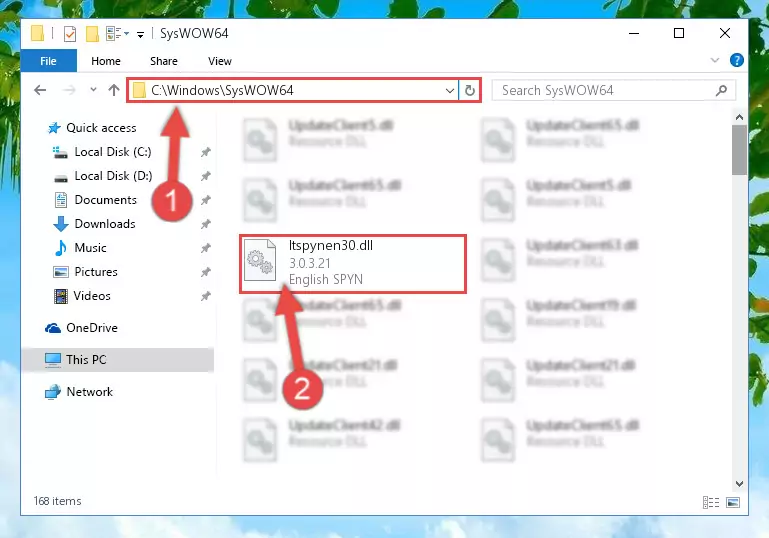Click the pin icon next to Music
Image resolution: width=769 pixels, height=538 pixels.
[x=205, y=248]
